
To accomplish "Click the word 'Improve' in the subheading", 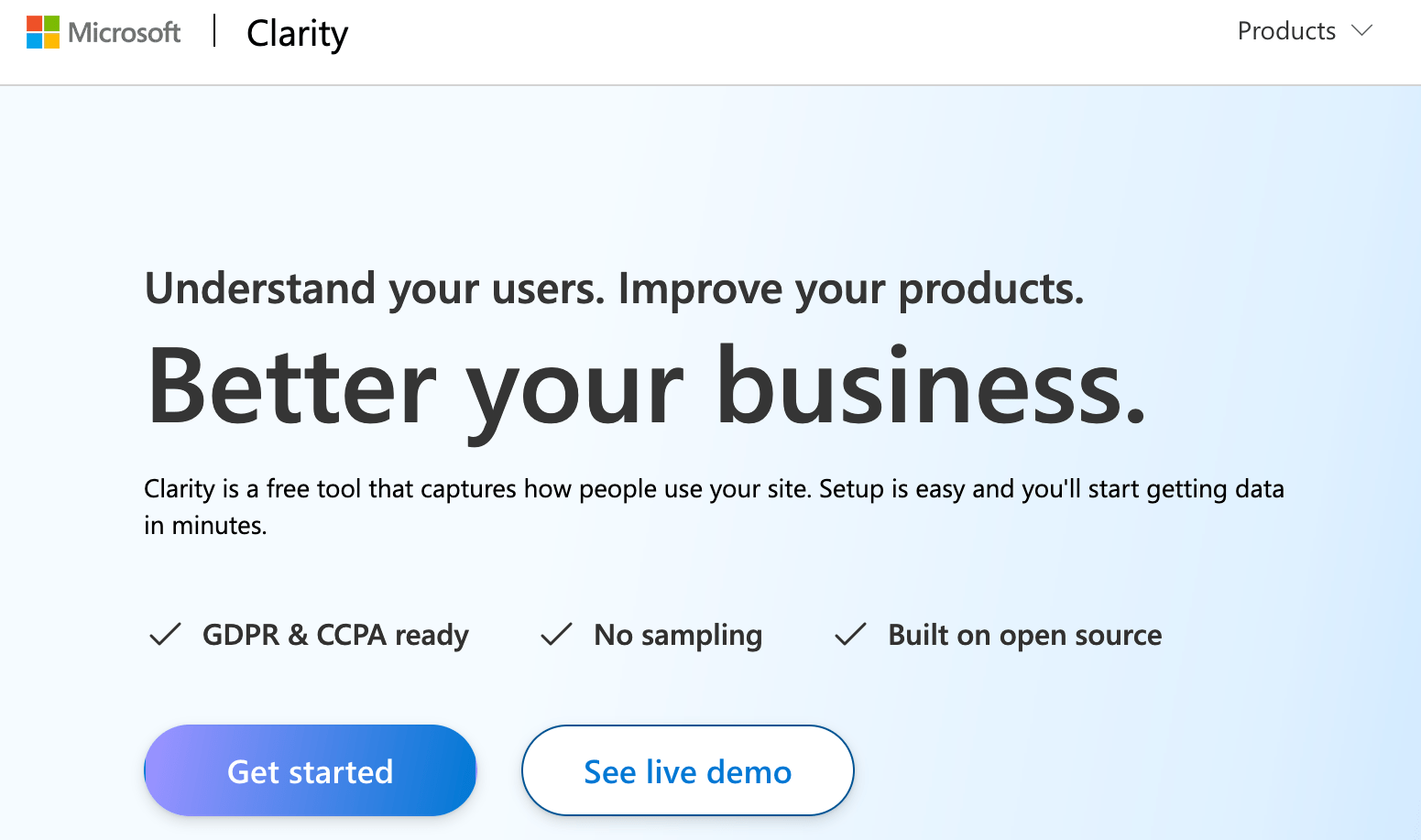I will [702, 289].
